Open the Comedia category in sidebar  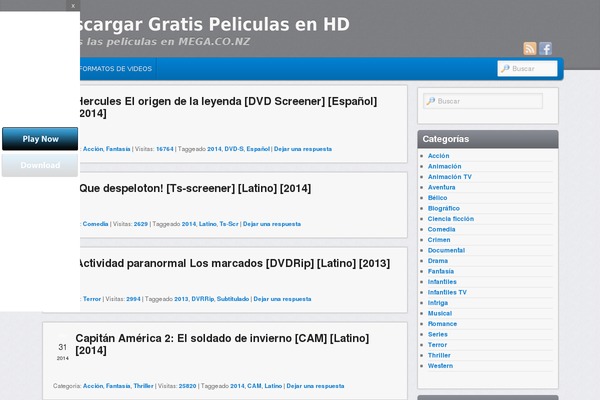[x=442, y=229]
